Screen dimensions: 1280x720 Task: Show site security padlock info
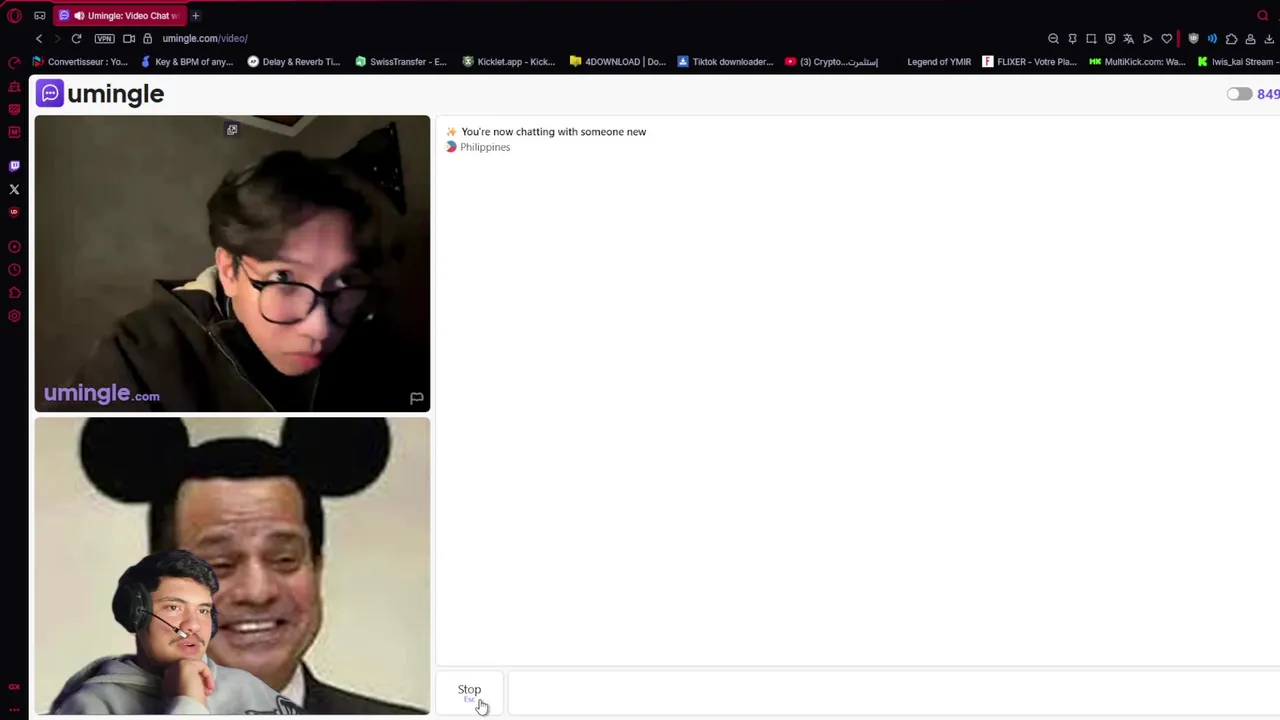click(x=147, y=38)
